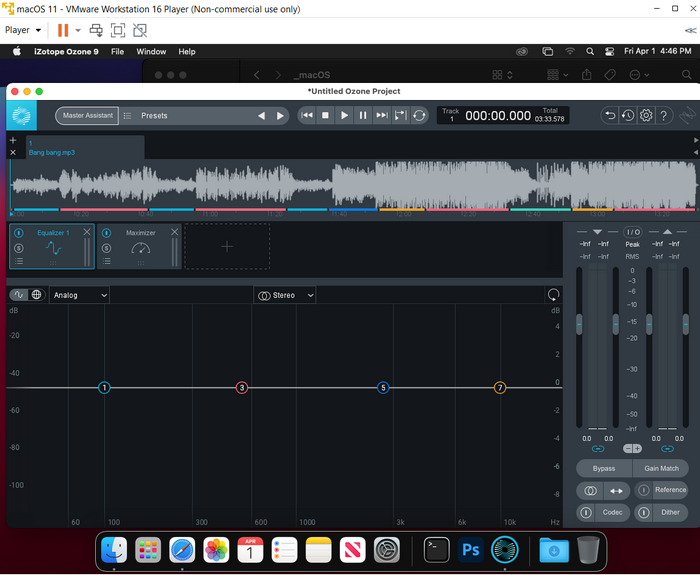700x575 pixels.
Task: Open the preset list icon beside Presets
Action: coord(127,116)
